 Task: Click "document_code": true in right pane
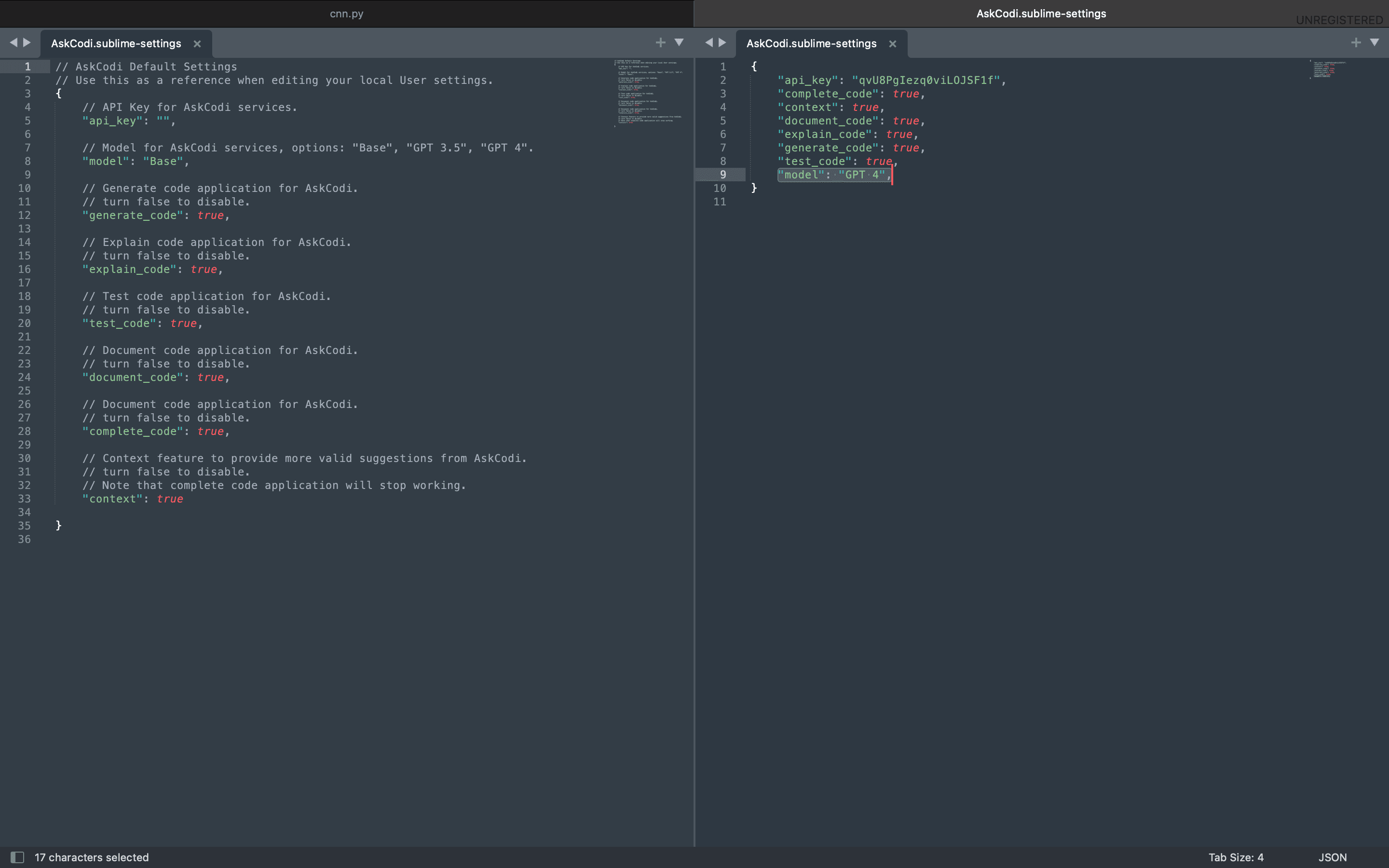click(x=851, y=121)
